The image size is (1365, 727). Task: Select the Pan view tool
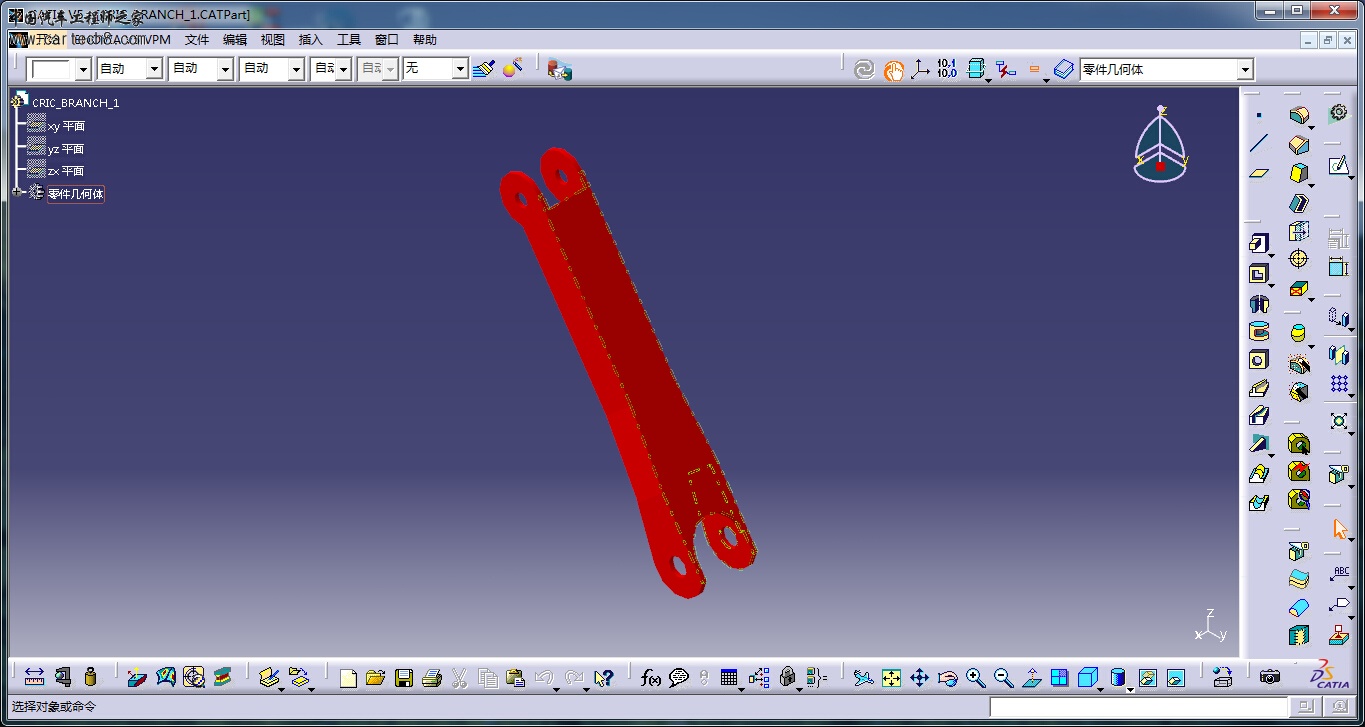coord(919,678)
